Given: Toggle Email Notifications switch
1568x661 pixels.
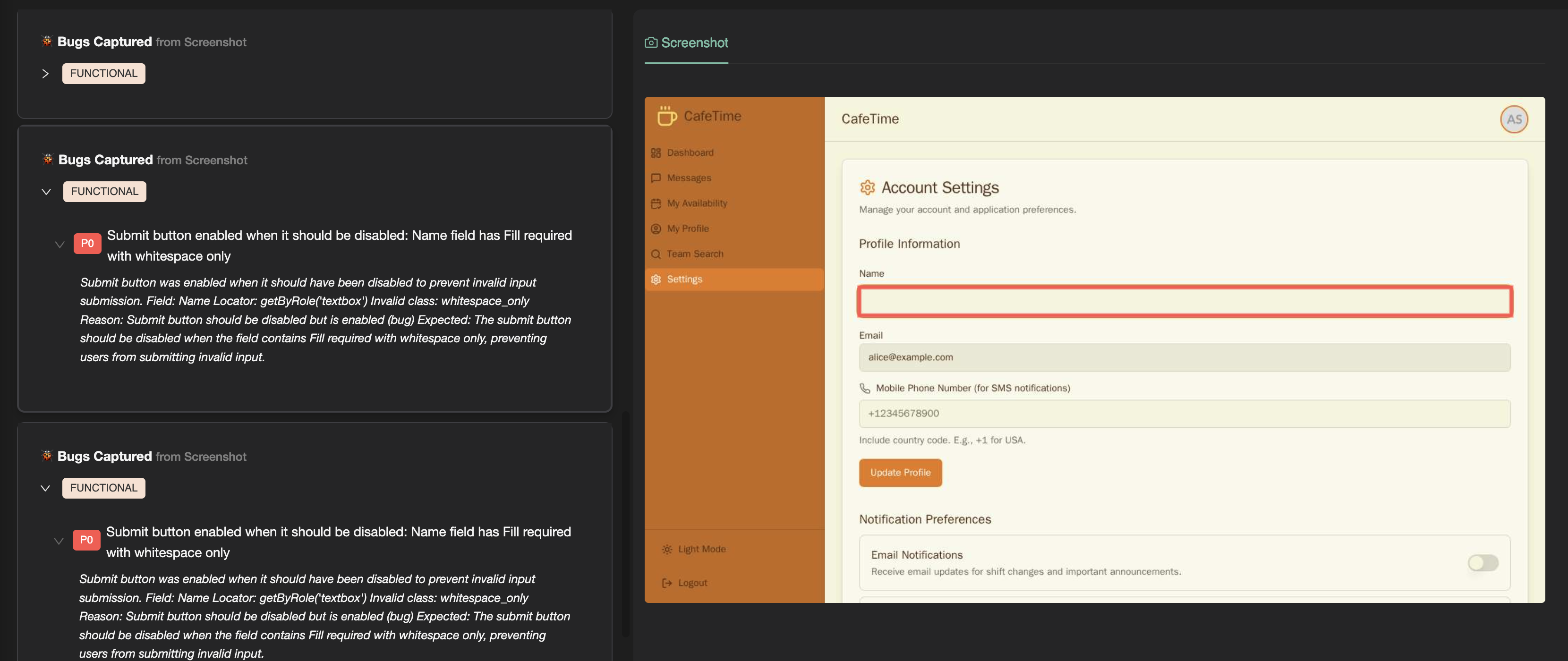Looking at the screenshot, I should pos(1483,563).
